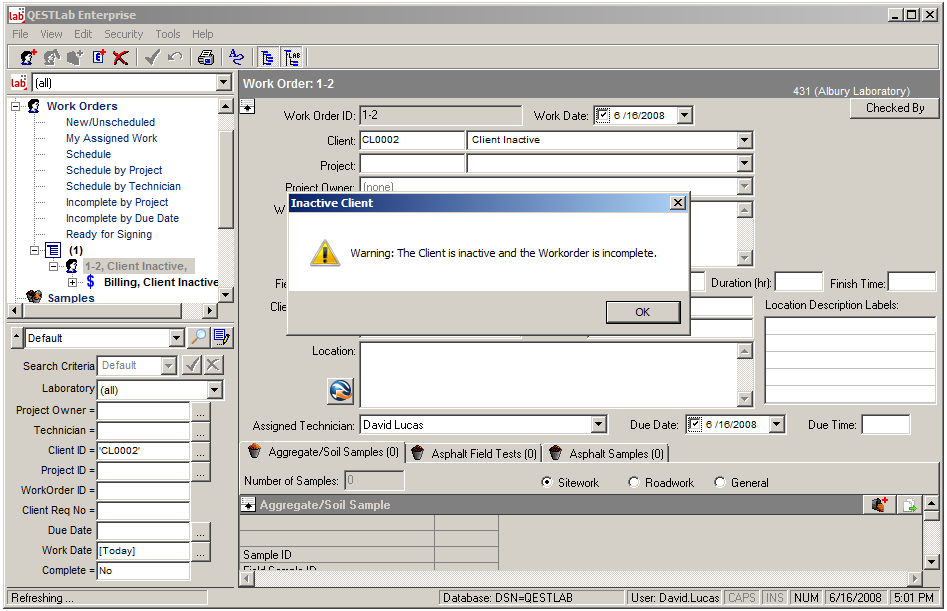
Task: Open the Laboratory dropdown in search panel
Action: [214, 390]
